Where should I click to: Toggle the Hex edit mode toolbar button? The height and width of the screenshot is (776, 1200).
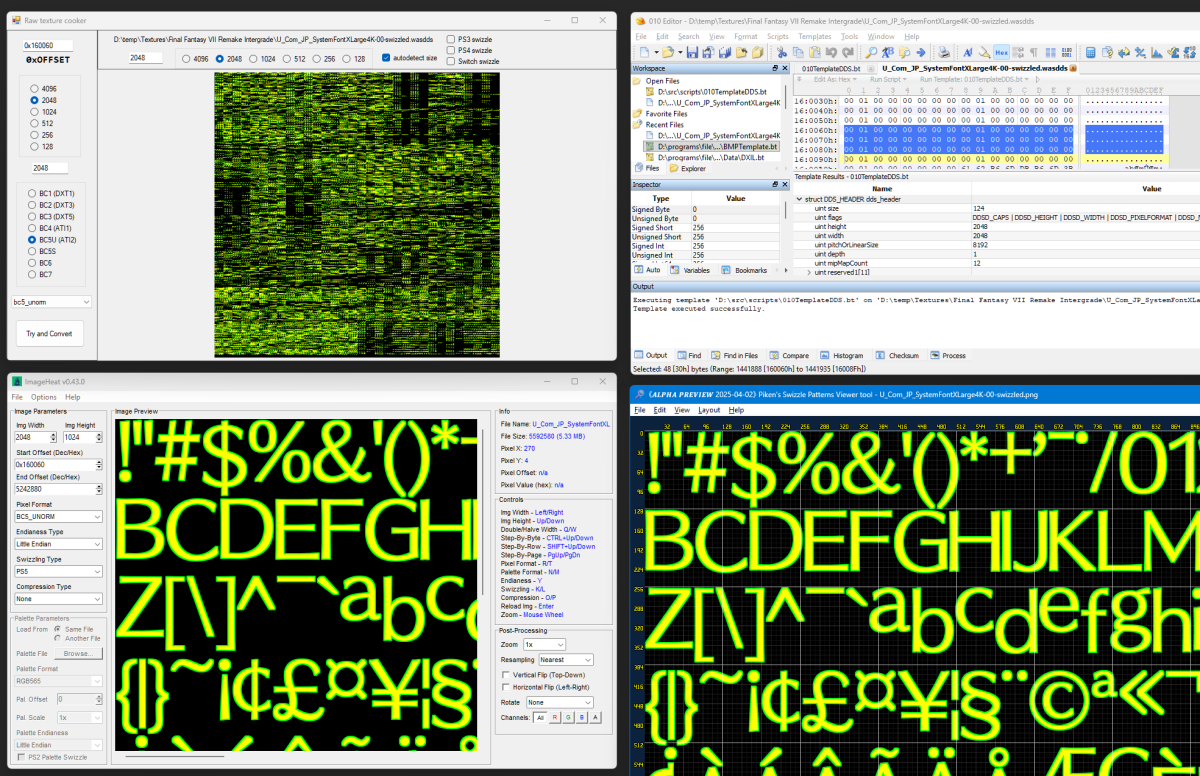[x=1001, y=52]
